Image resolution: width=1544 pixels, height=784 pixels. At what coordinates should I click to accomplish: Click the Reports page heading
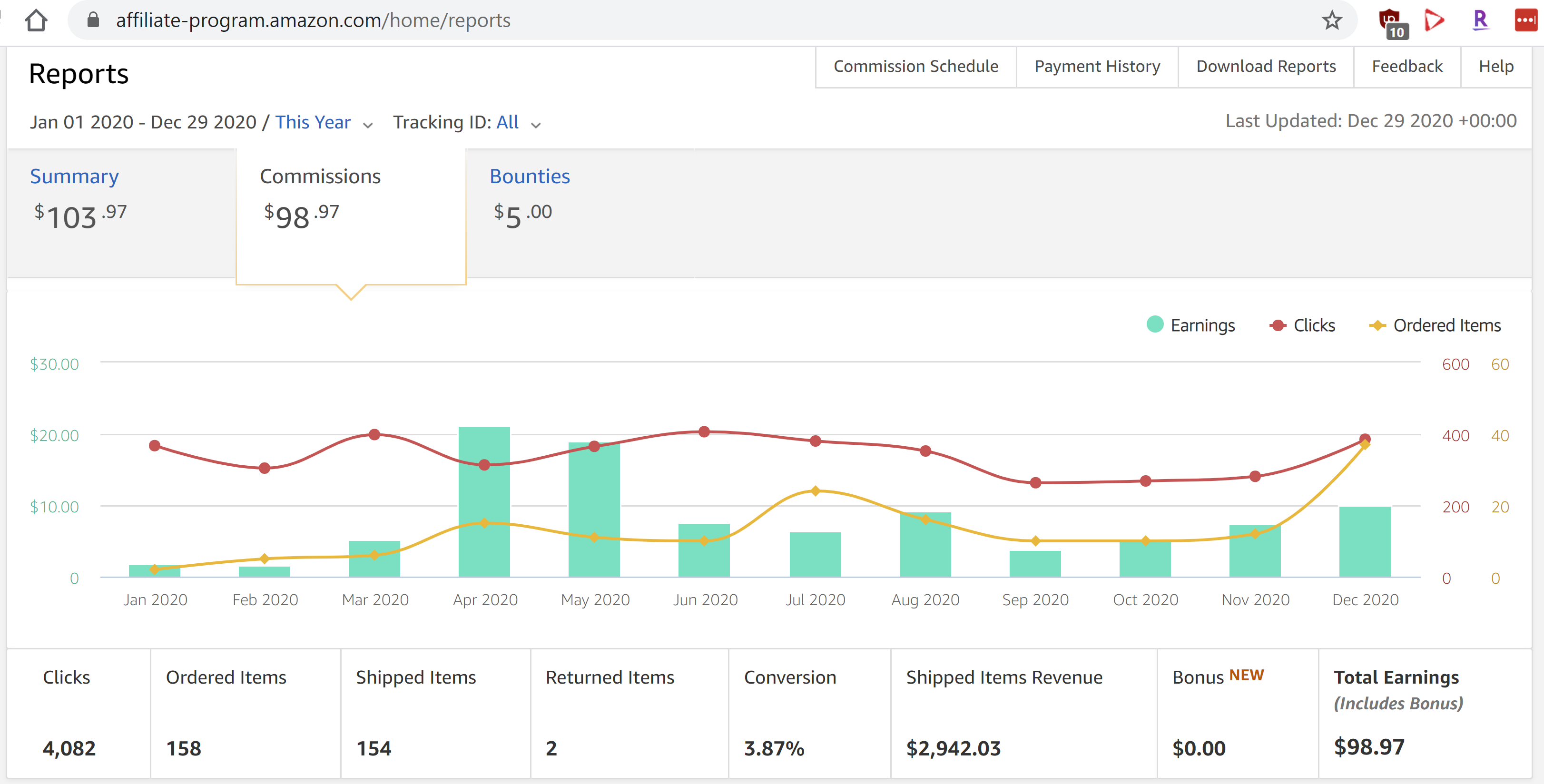tap(79, 74)
